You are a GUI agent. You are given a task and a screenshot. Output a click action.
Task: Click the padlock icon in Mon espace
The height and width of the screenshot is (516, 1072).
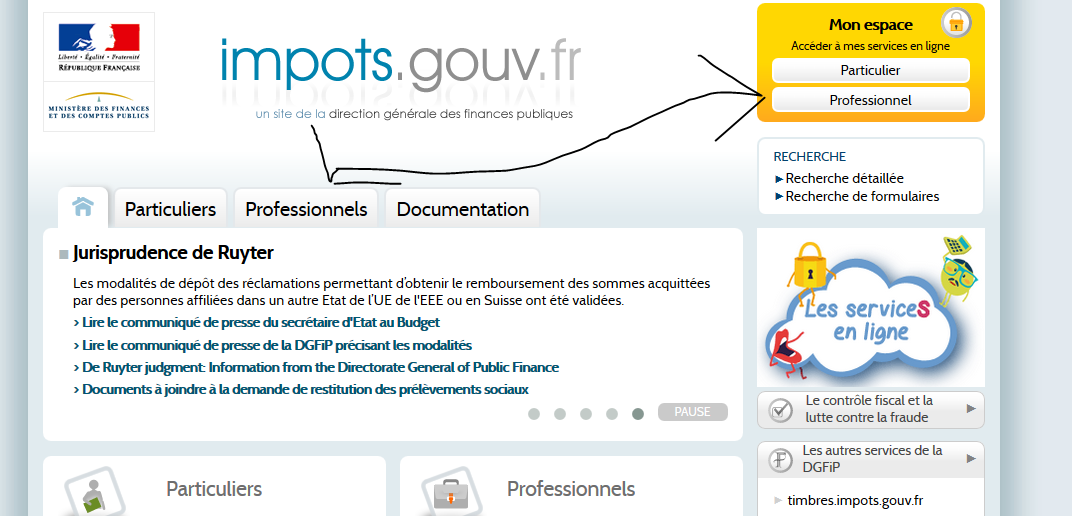[956, 22]
